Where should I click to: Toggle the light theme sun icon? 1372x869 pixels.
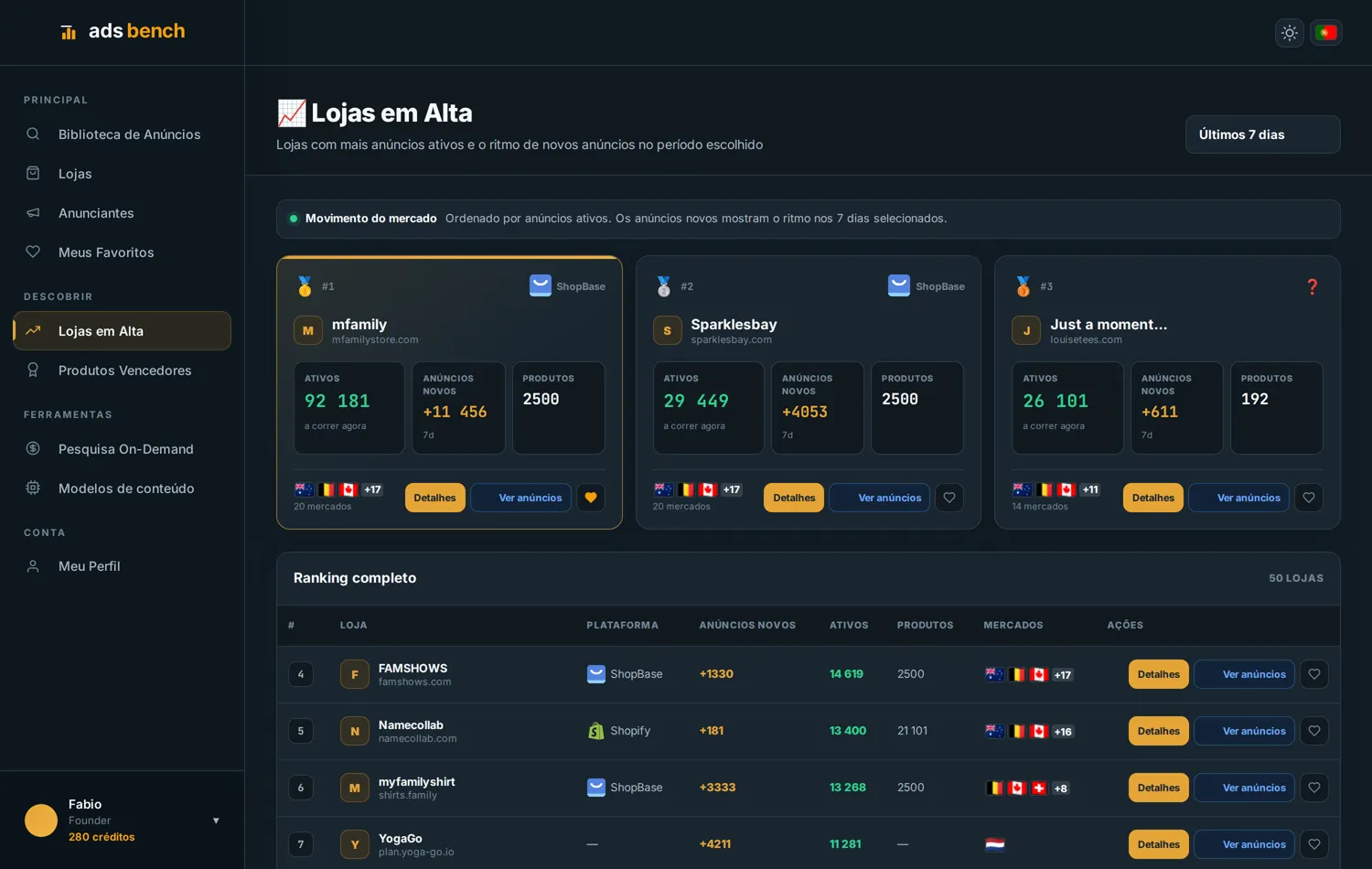click(1289, 33)
